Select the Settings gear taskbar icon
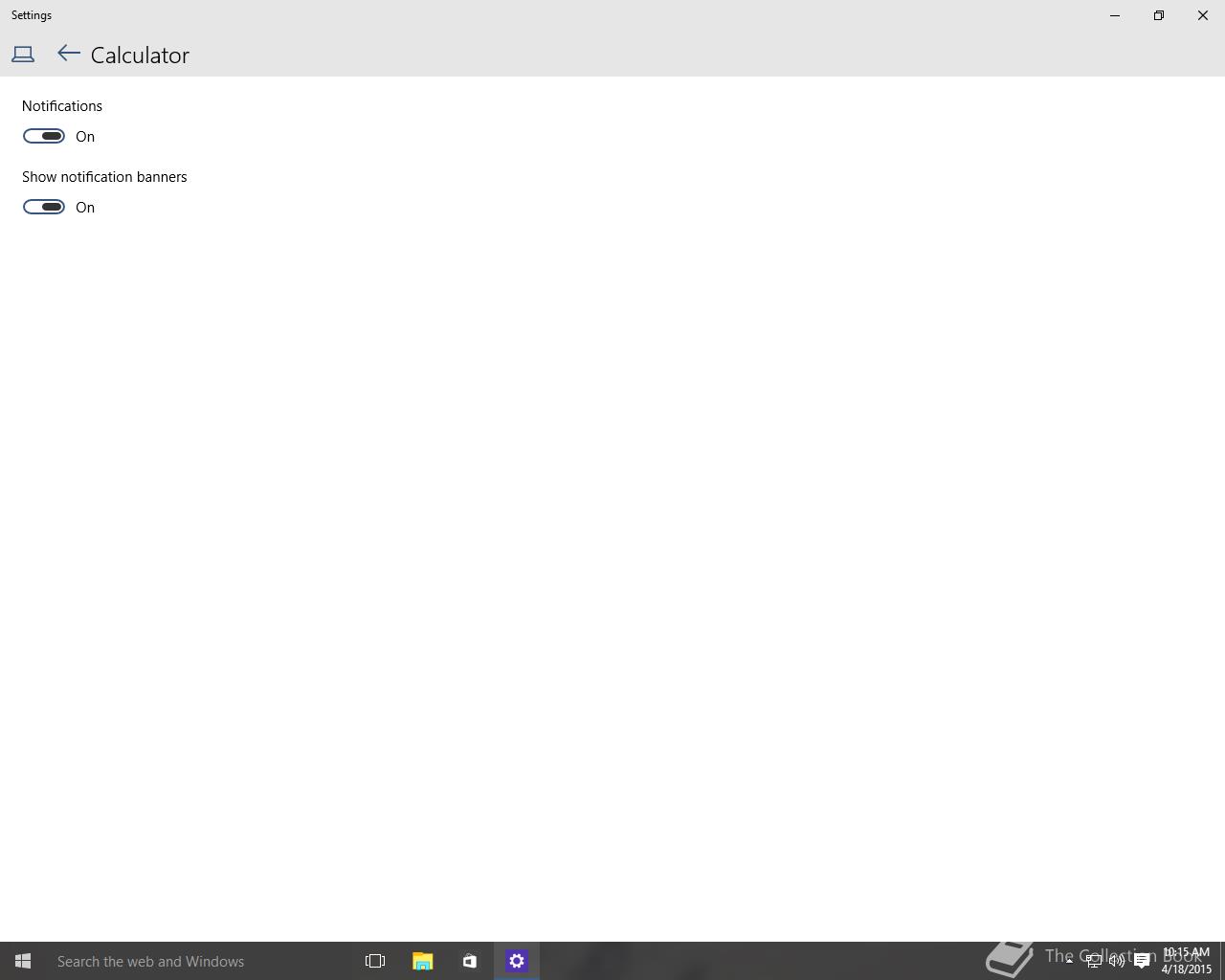Viewport: 1225px width, 980px height. [517, 961]
